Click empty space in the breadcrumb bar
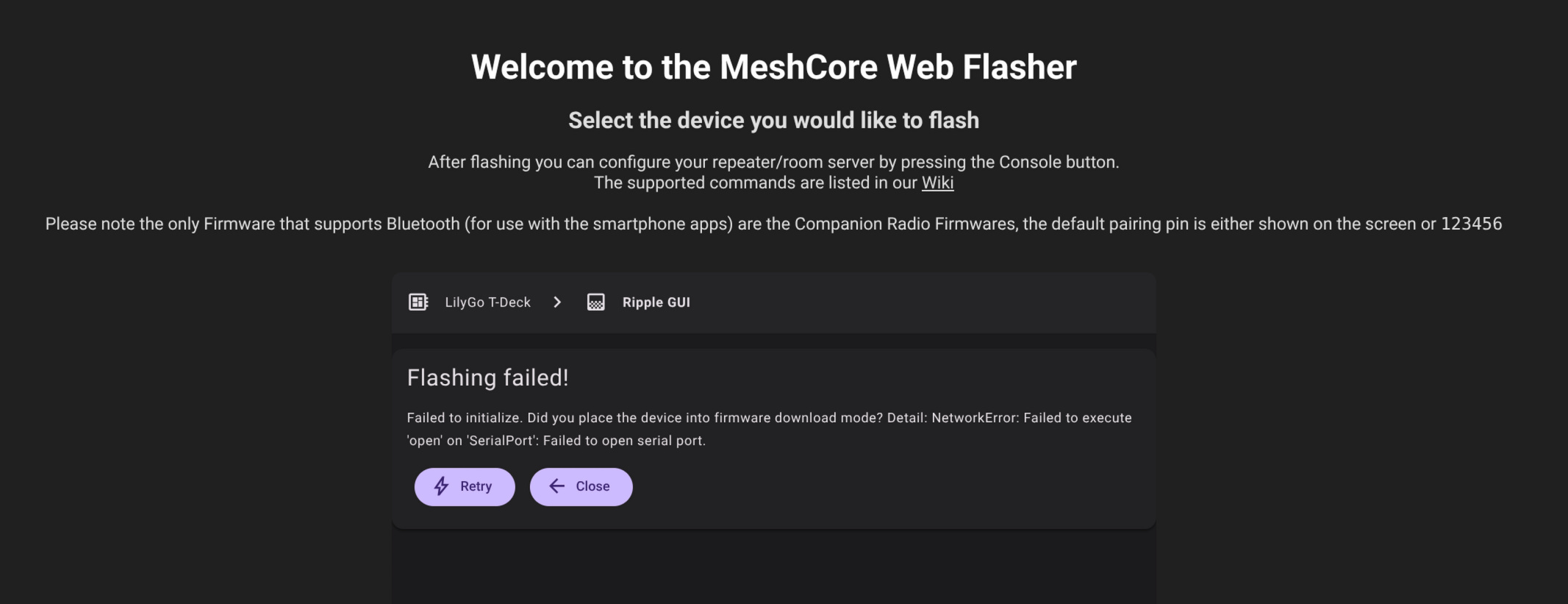The image size is (1568, 604). (919, 302)
